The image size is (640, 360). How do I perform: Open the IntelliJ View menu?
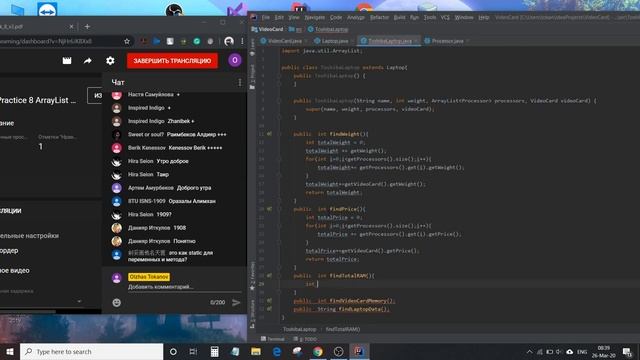coord(294,18)
